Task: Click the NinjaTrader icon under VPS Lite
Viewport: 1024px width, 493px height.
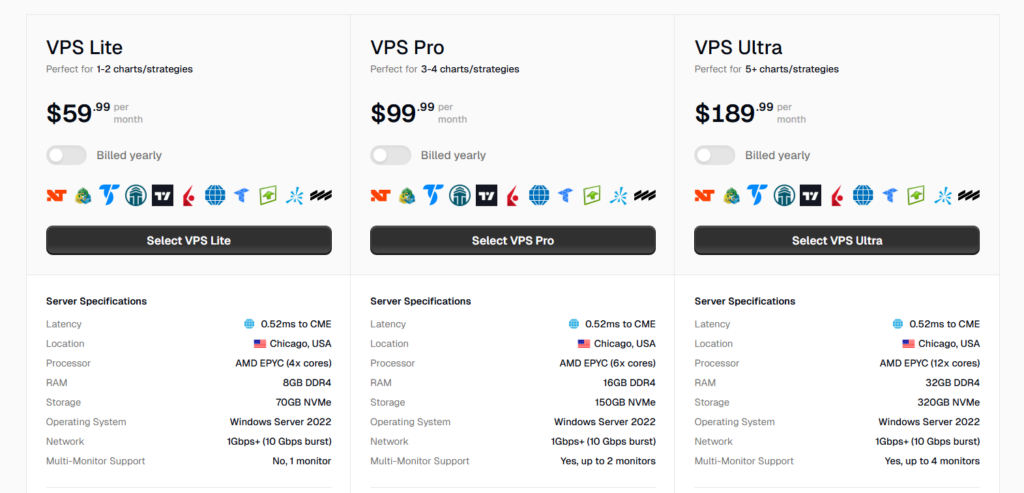Action: pyautogui.click(x=55, y=195)
